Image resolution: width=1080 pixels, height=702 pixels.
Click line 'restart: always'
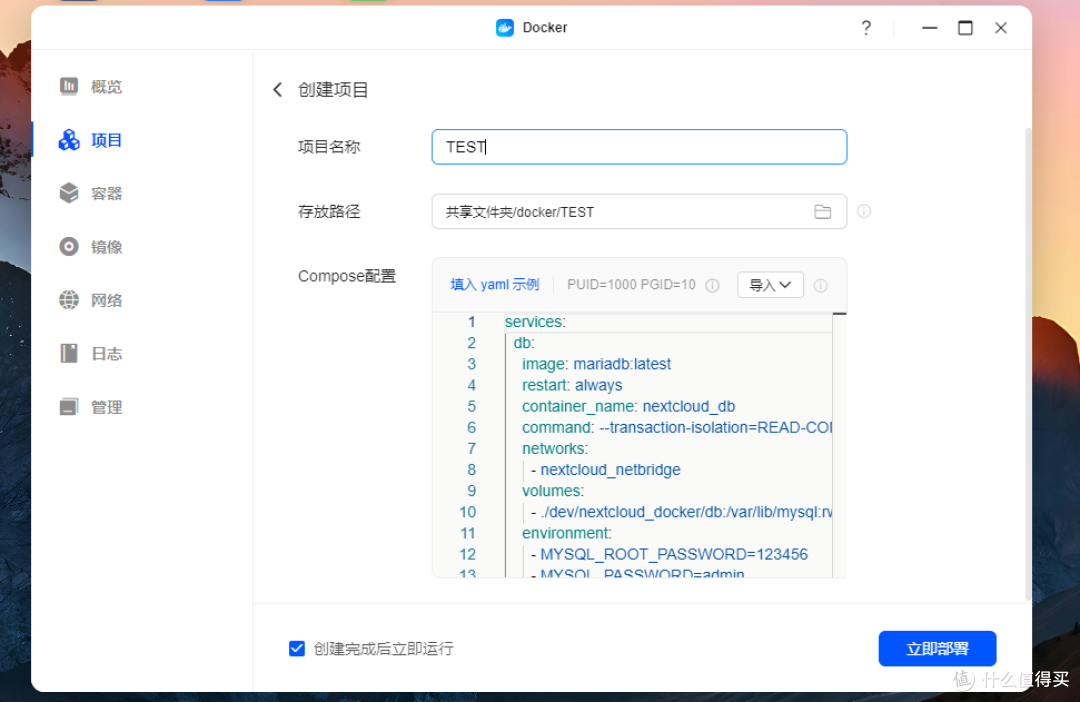click(572, 385)
